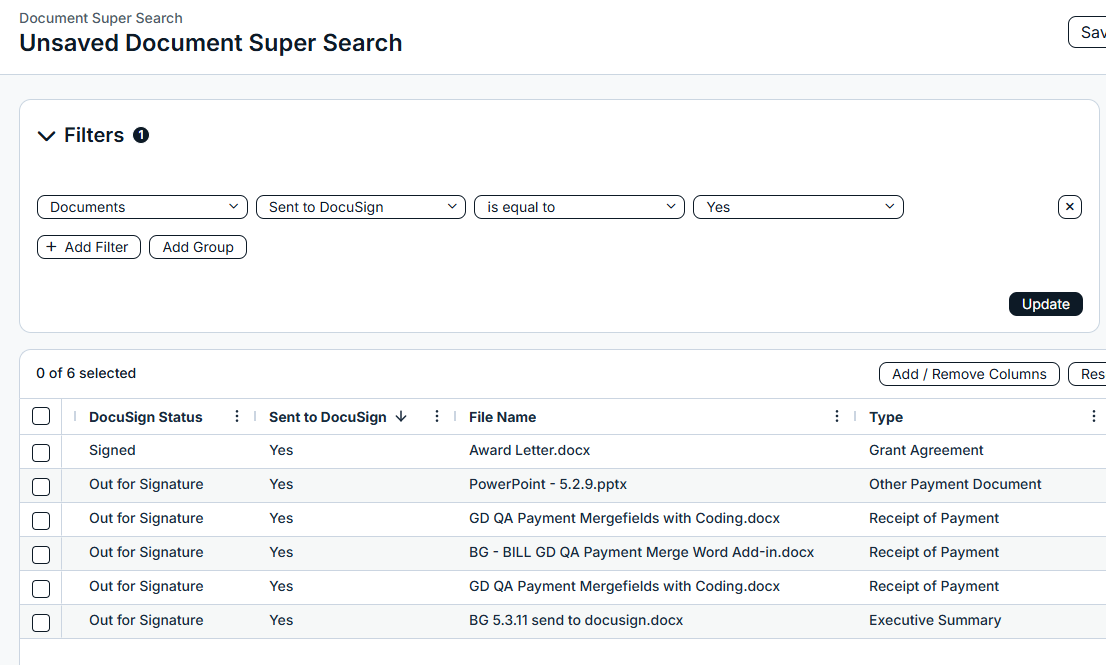Click BG 5.3.11 send to docusign.docx

pos(576,620)
